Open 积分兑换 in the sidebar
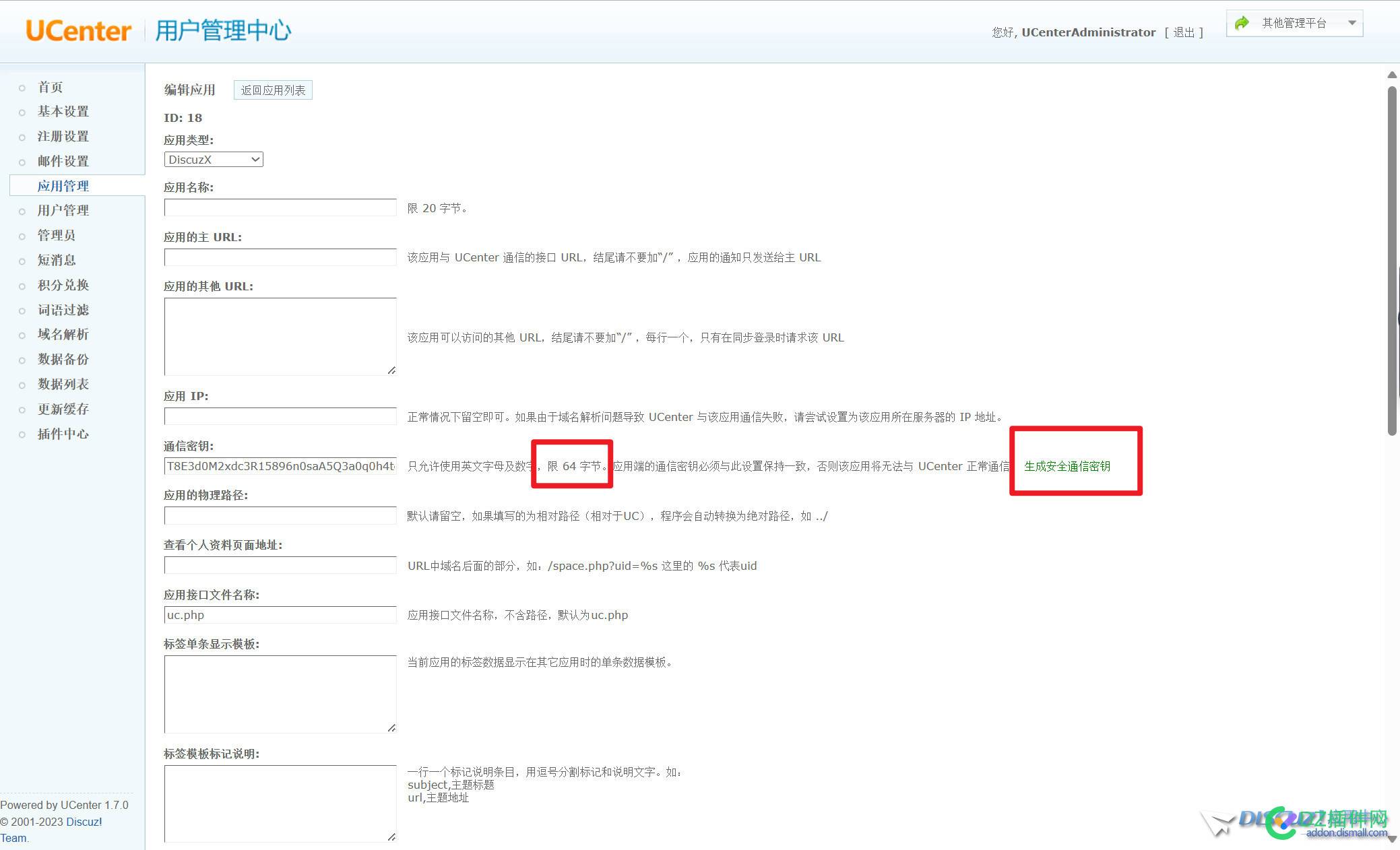The image size is (1400, 850). click(63, 285)
